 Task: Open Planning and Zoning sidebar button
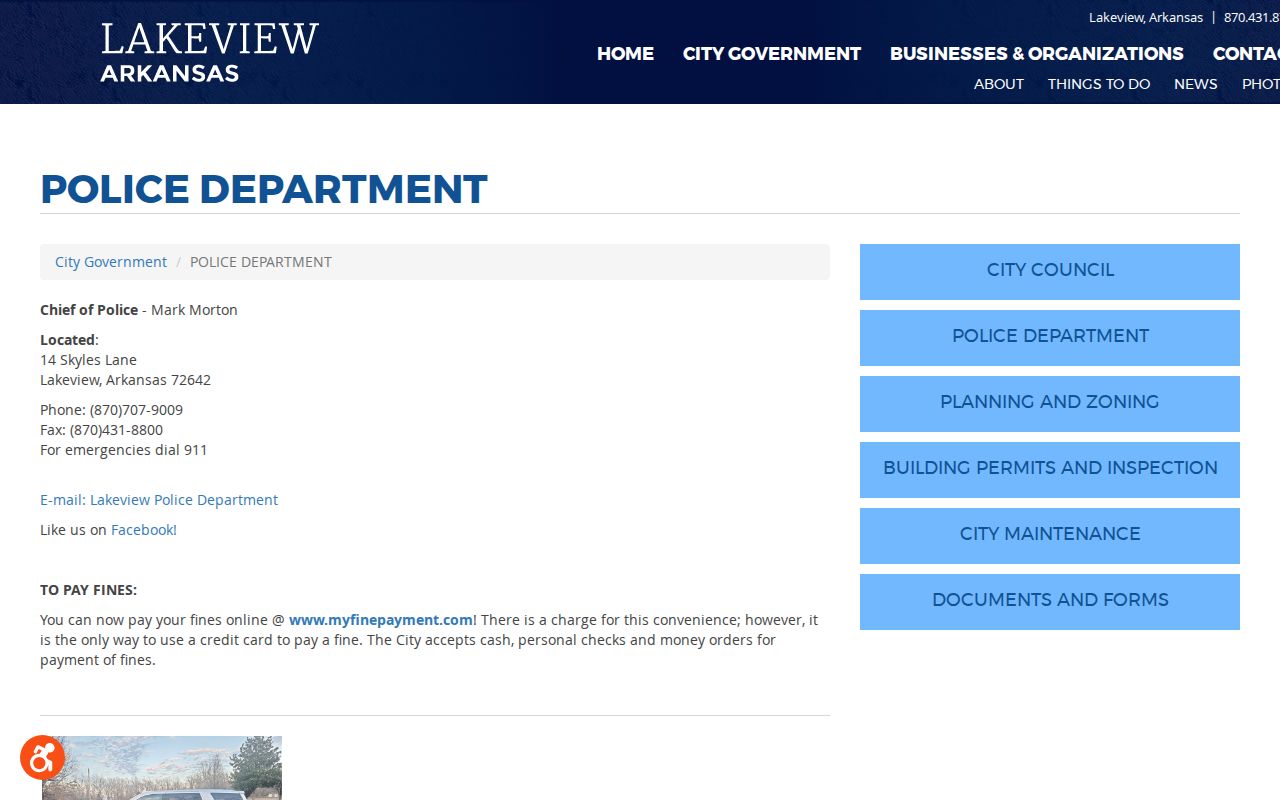click(x=1050, y=404)
